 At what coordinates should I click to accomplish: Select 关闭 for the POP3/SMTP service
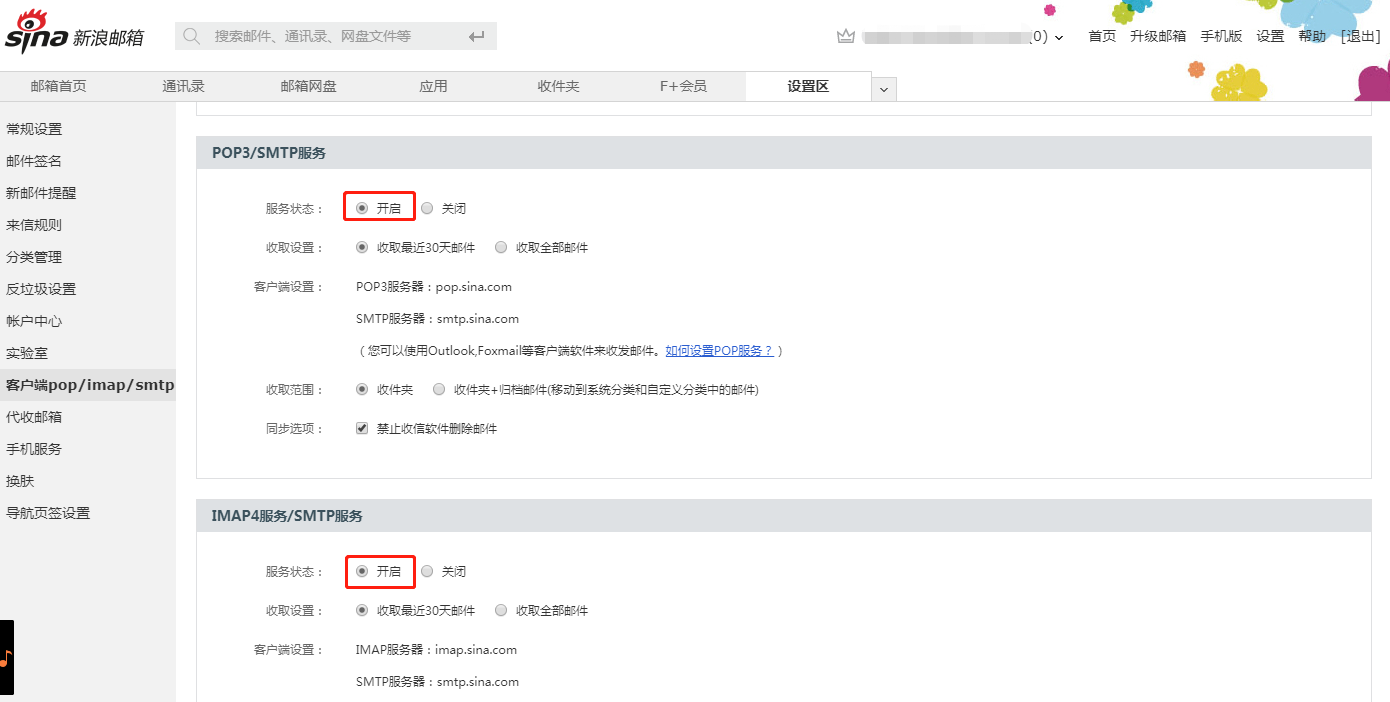(x=427, y=208)
